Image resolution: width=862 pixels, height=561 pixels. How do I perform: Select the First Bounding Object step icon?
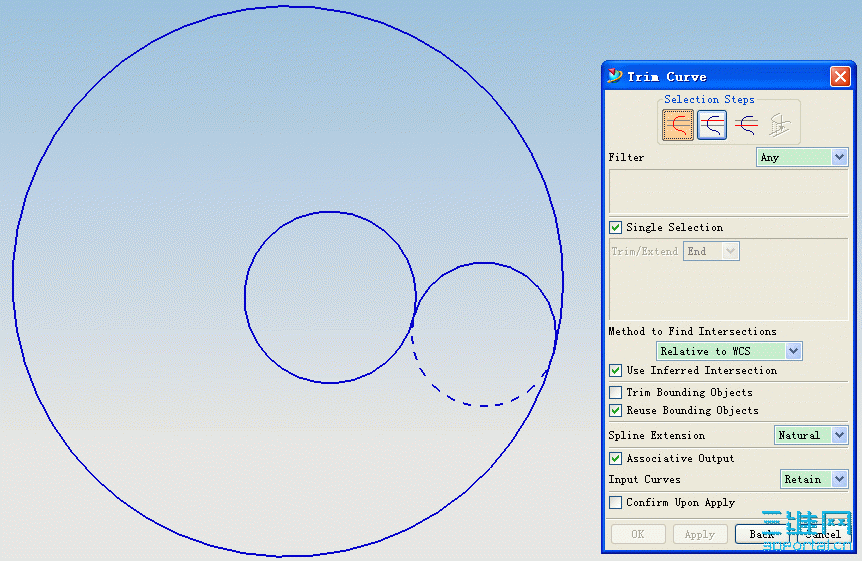point(712,125)
